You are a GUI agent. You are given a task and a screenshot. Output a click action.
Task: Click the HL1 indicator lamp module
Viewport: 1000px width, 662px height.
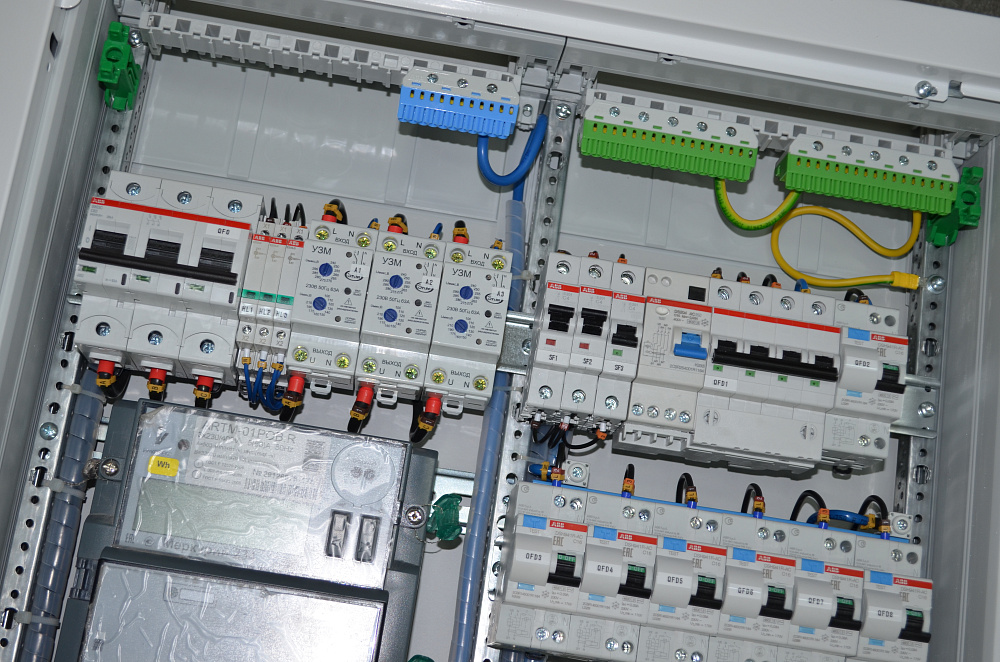[x=246, y=309]
